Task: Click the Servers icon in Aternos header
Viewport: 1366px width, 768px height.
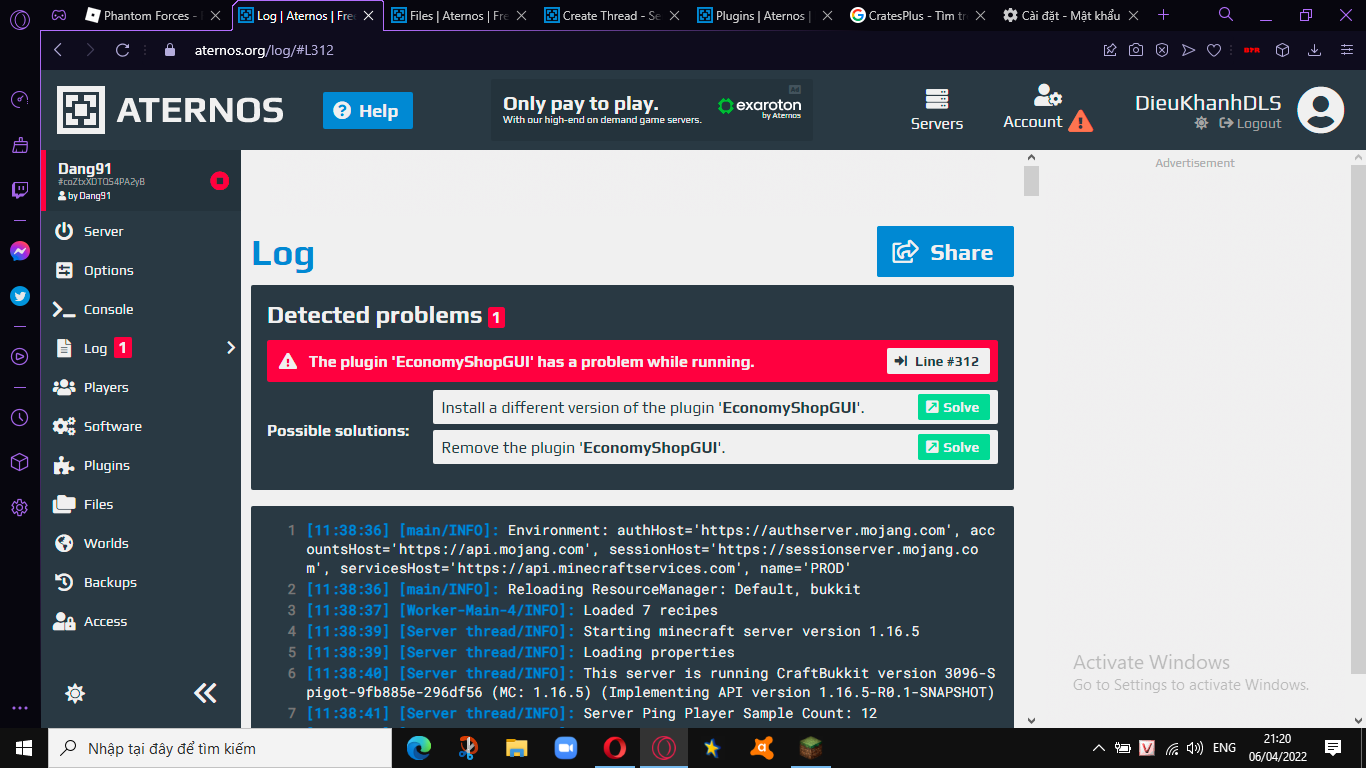Action: (937, 110)
